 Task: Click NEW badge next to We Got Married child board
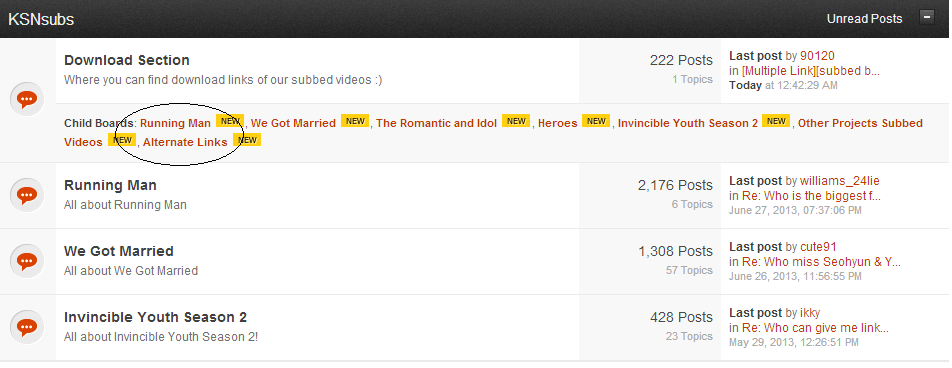355,121
